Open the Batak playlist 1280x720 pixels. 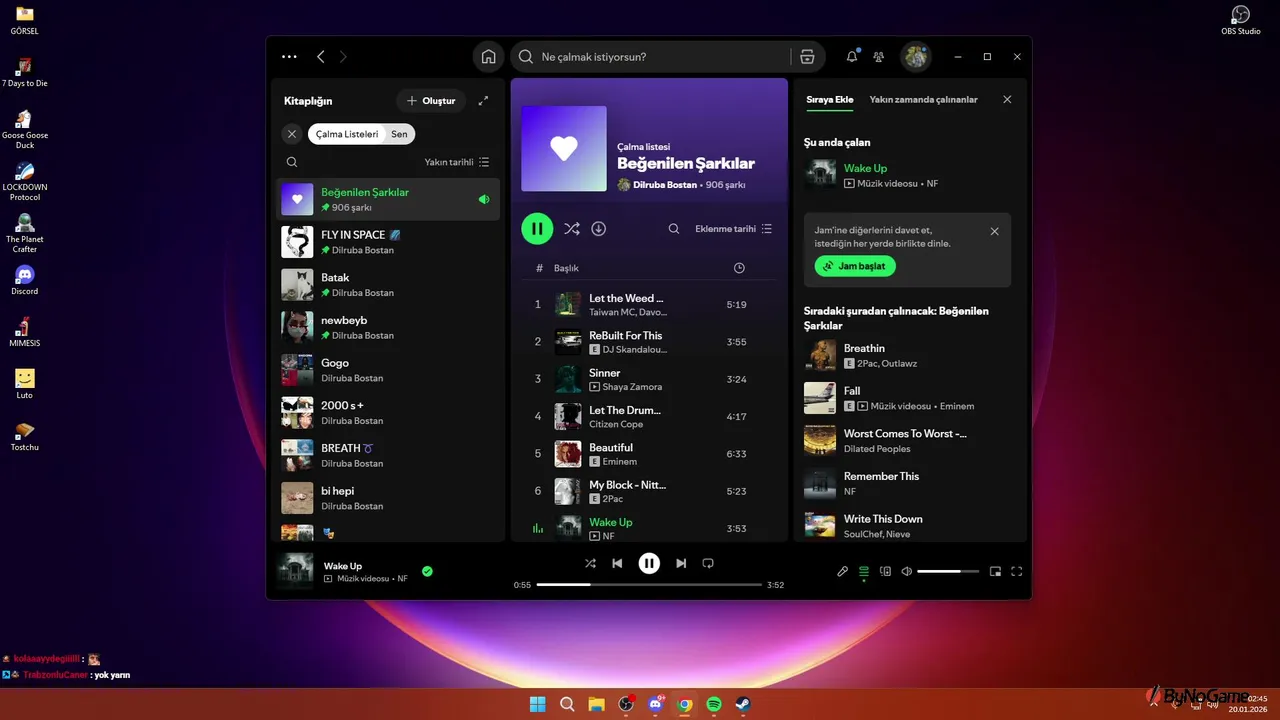click(x=388, y=285)
